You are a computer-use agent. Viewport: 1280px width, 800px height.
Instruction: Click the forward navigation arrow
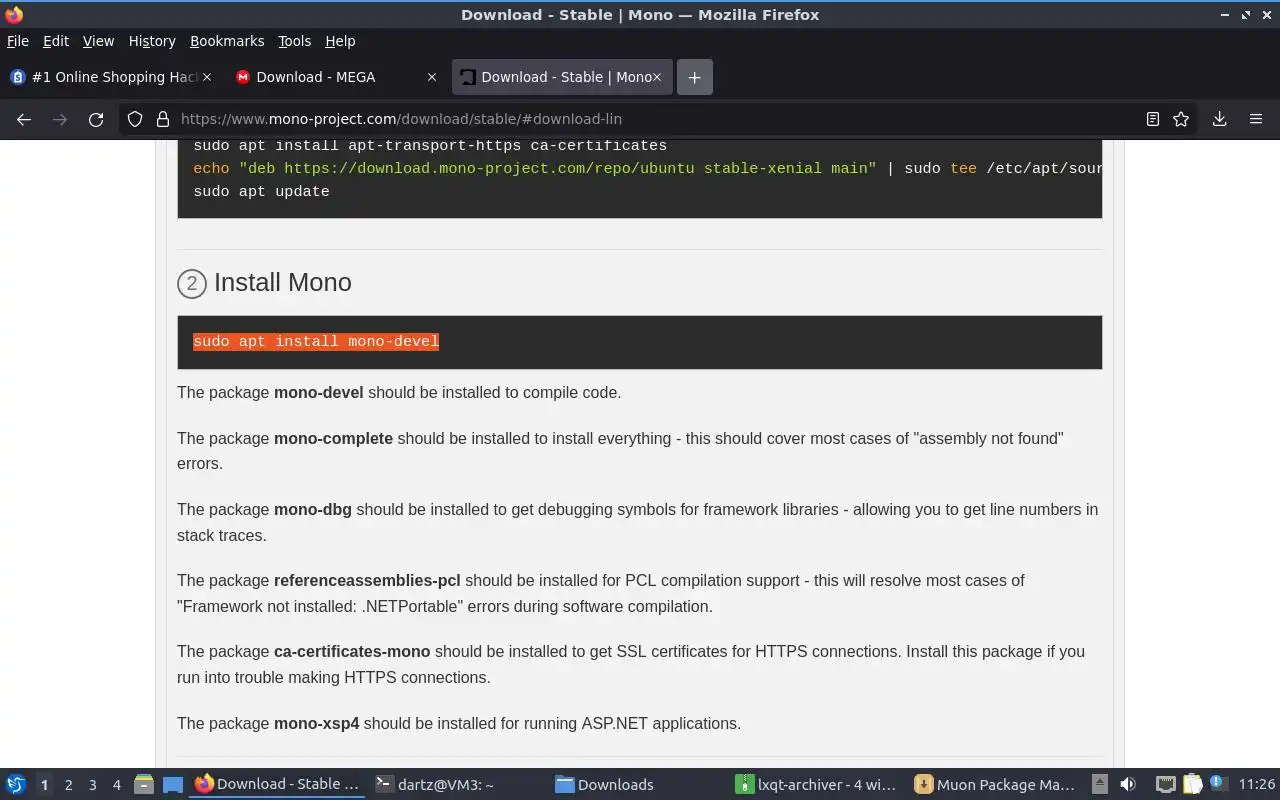(60, 119)
